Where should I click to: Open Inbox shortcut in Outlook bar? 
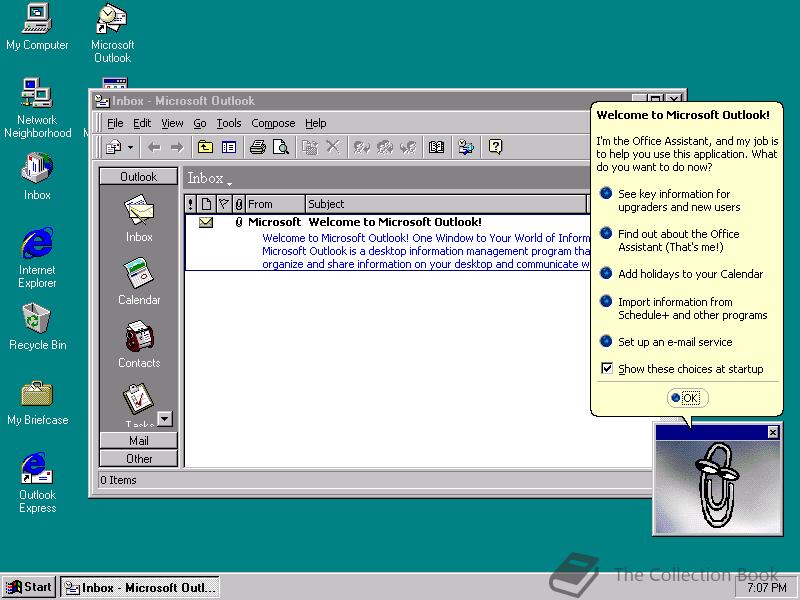point(139,218)
